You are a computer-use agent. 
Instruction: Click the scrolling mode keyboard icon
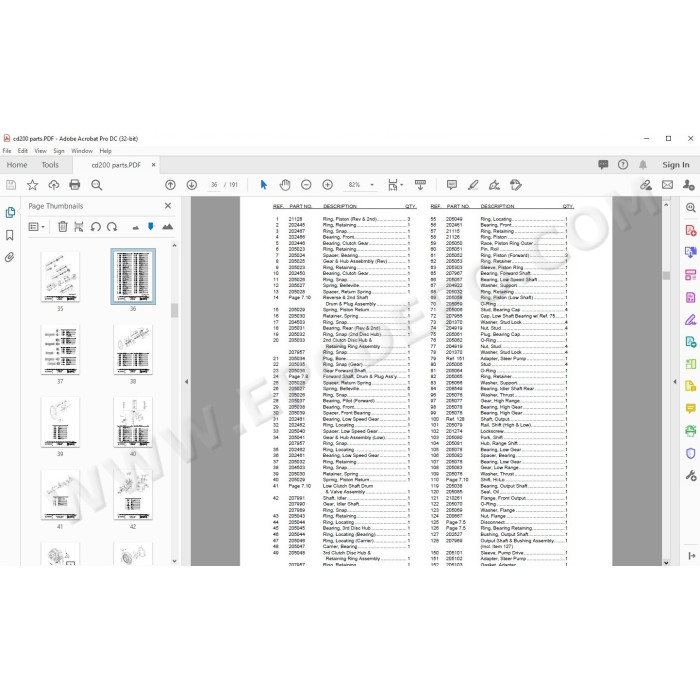click(x=420, y=185)
